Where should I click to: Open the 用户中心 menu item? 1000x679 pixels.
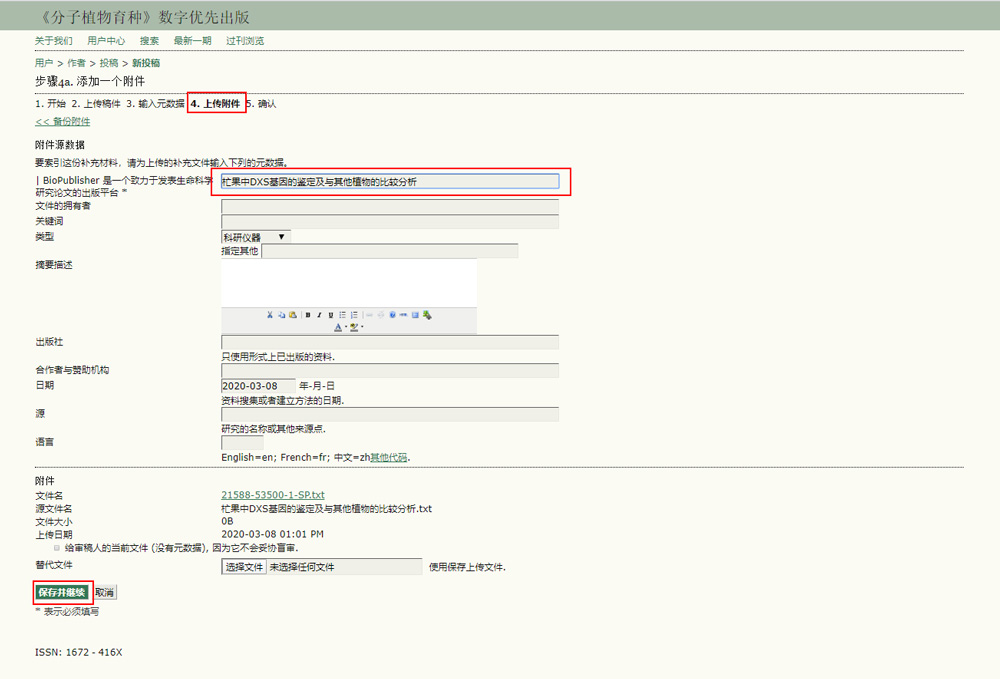pos(106,41)
